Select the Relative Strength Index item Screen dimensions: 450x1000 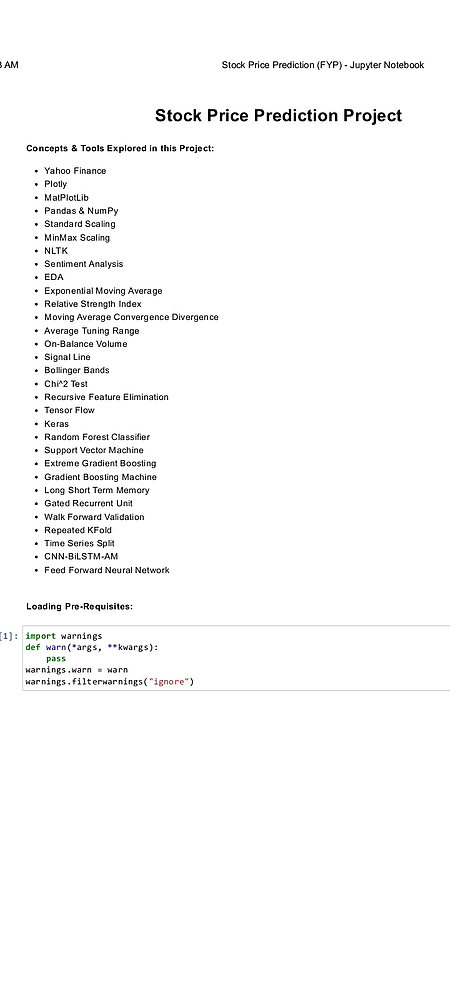click(x=92, y=304)
